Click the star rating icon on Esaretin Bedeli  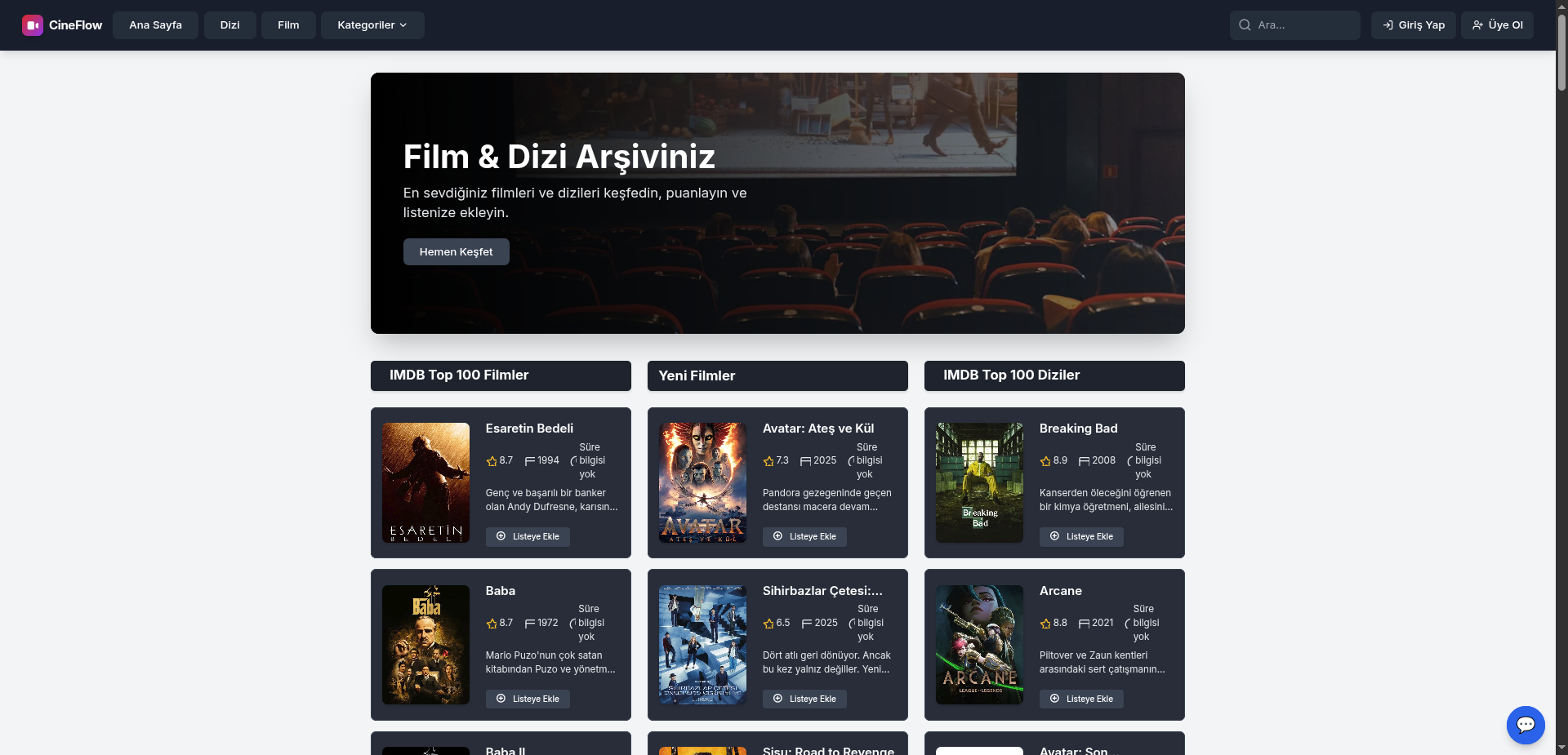point(492,461)
